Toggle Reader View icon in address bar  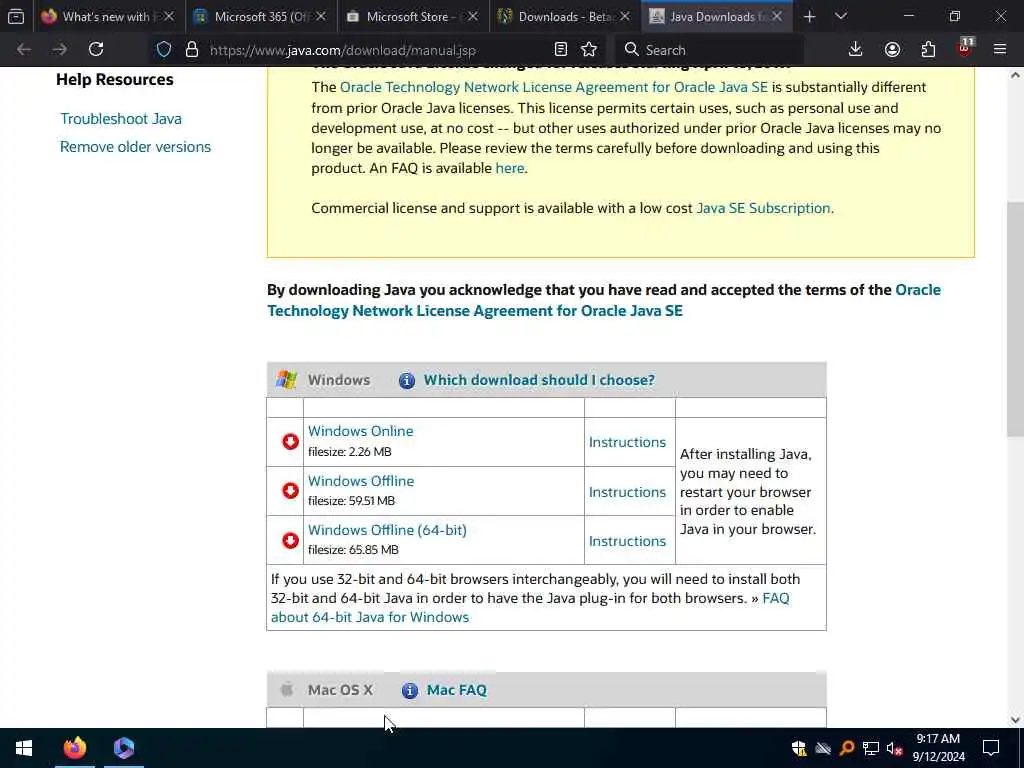point(560,49)
